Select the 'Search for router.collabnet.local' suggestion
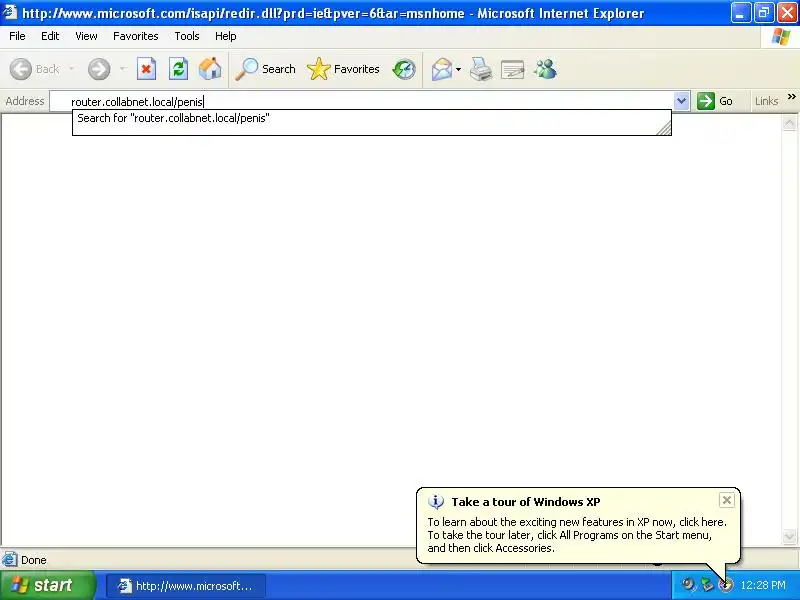 (372, 118)
